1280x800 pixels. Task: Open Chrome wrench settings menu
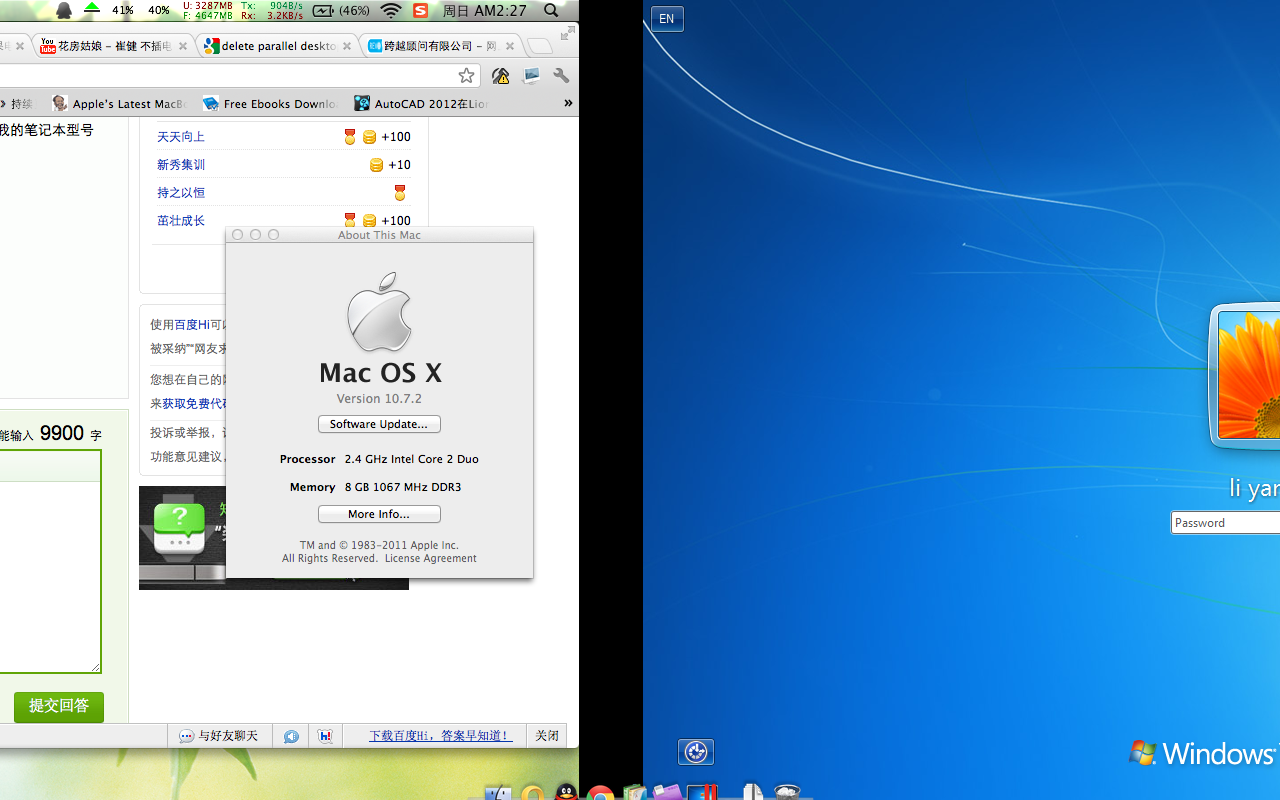point(561,76)
